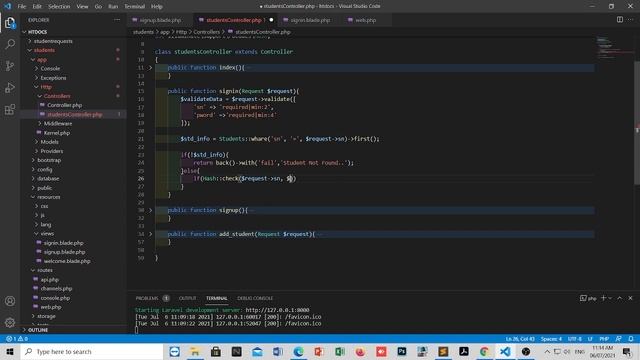Screen dimensions: 640x360
Task: Collapse the Controllers folder in the tree
Action: point(57,96)
